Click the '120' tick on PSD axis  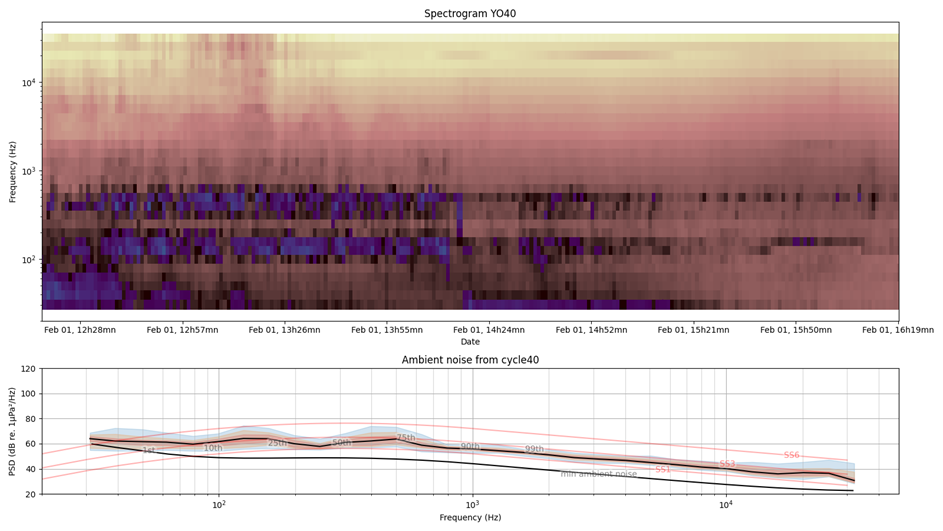(x=27, y=369)
